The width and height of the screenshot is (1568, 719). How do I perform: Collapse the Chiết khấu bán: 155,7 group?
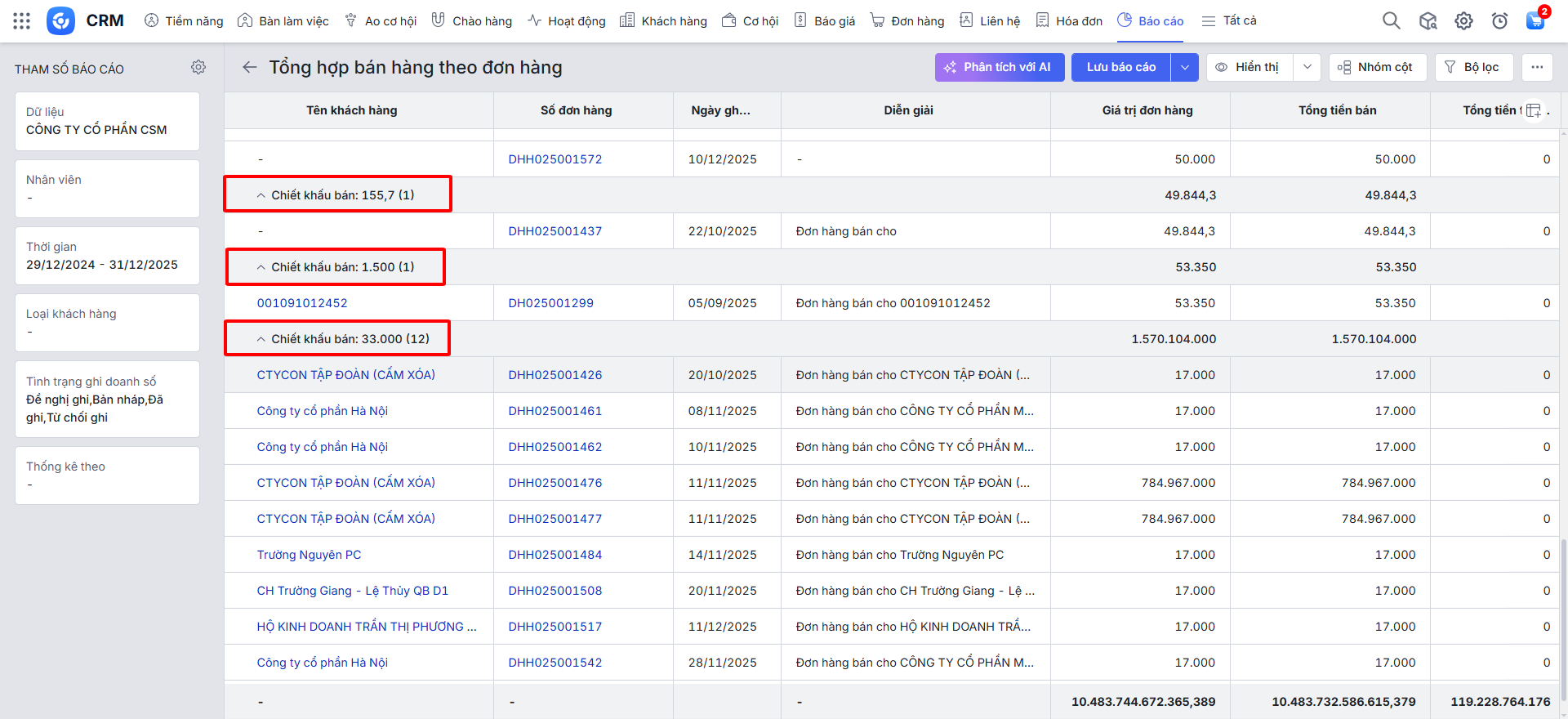click(x=261, y=195)
